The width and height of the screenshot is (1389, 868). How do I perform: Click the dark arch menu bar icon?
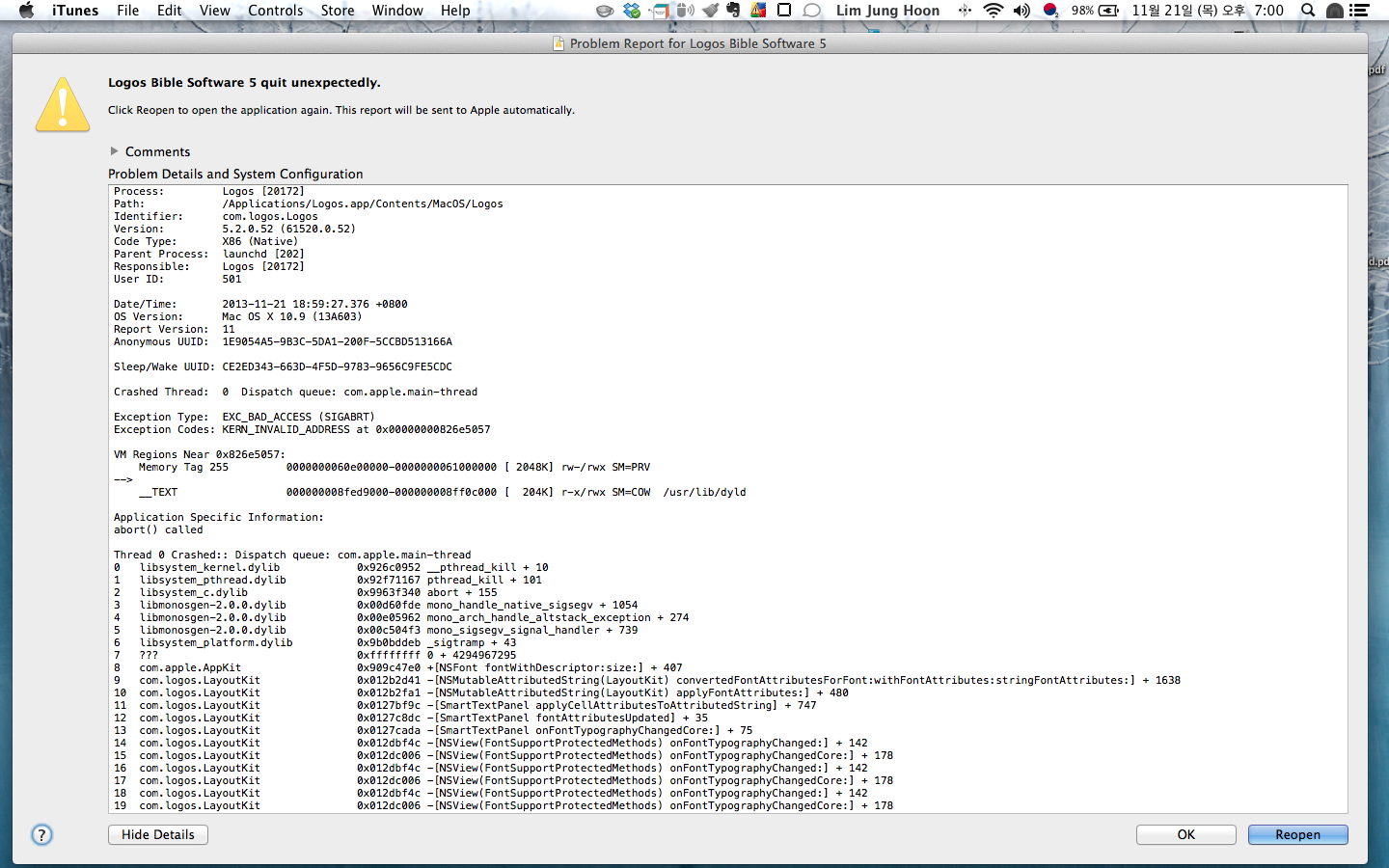click(1335, 11)
